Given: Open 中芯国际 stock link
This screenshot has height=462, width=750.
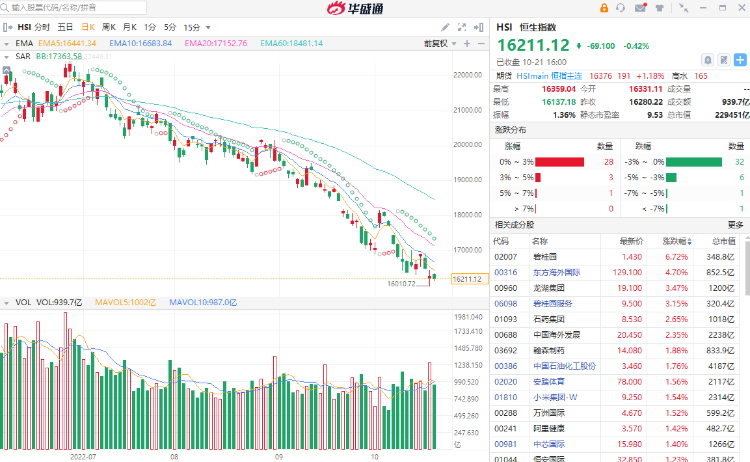Looking at the screenshot, I should click(549, 444).
